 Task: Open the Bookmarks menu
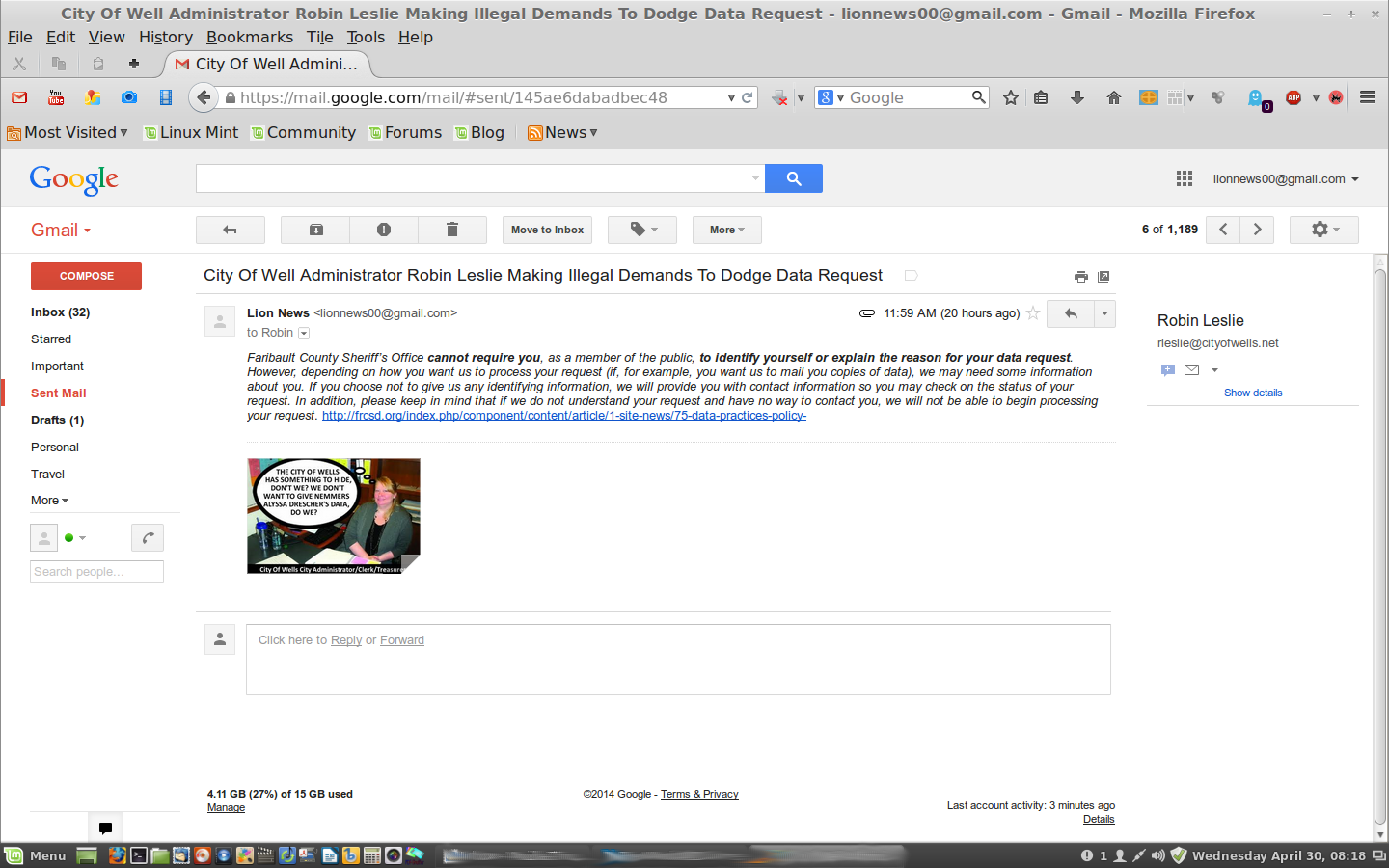250,37
